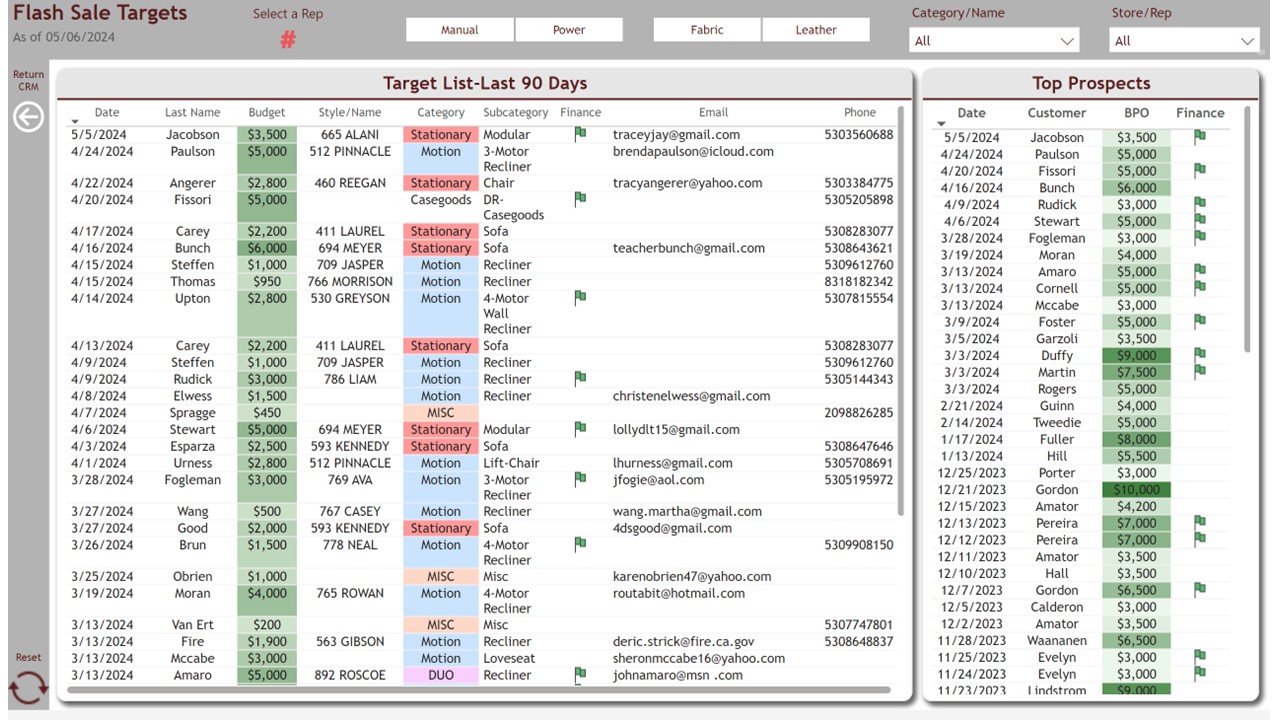
Task: Enable the Leather filter button
Action: (816, 30)
